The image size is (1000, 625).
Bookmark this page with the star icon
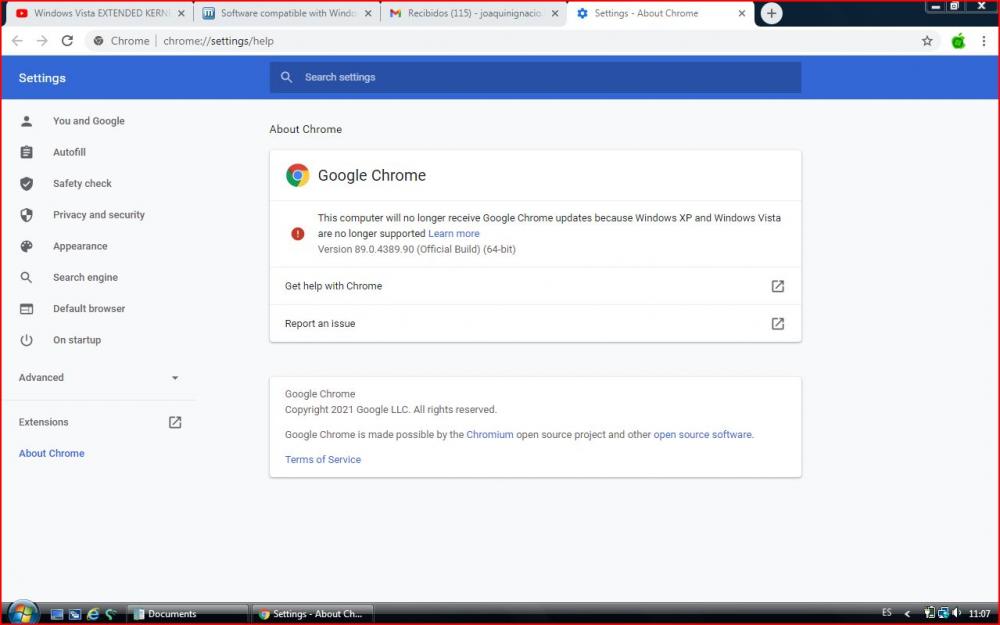point(927,41)
